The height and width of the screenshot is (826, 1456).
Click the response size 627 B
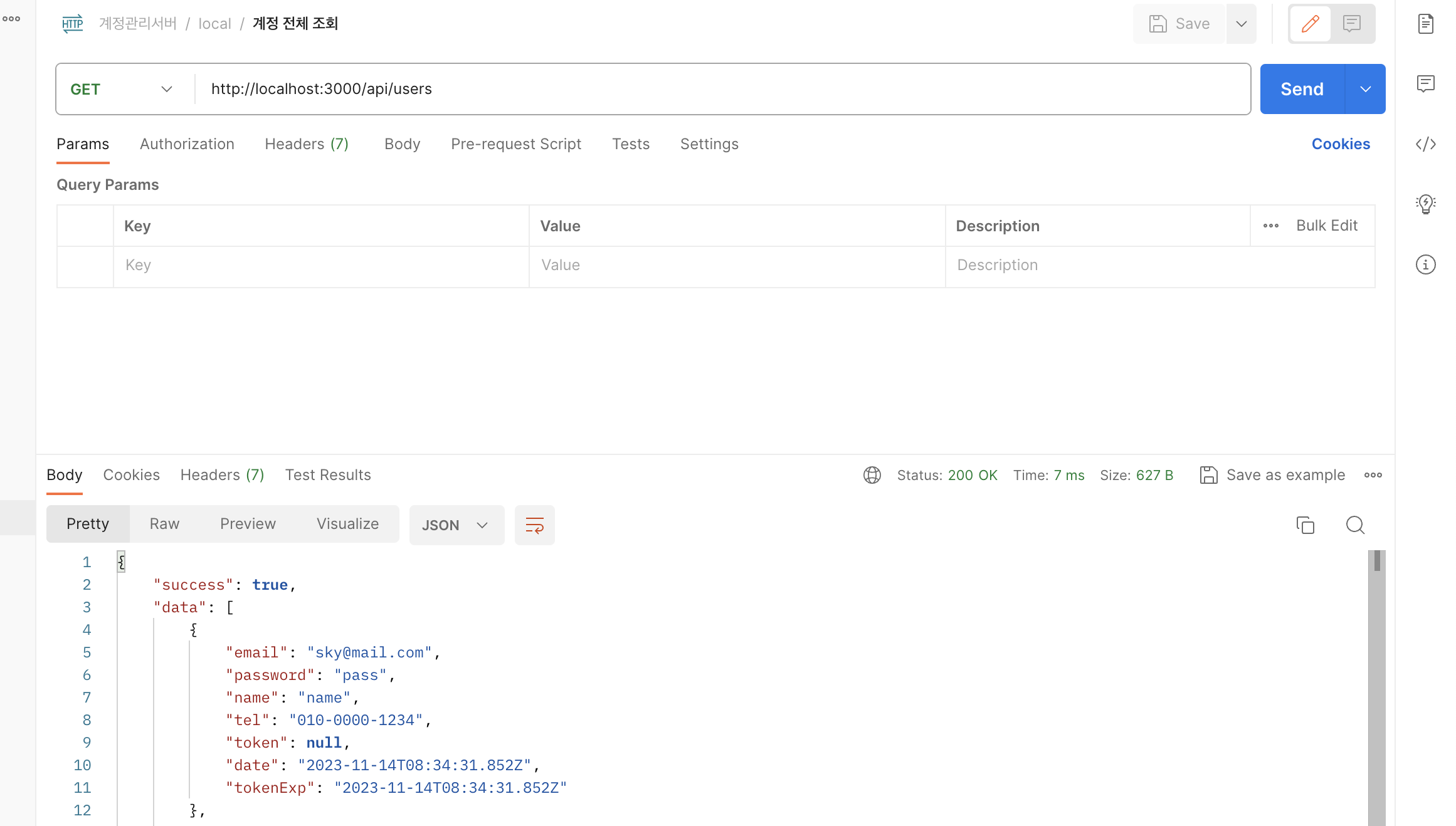point(1154,475)
